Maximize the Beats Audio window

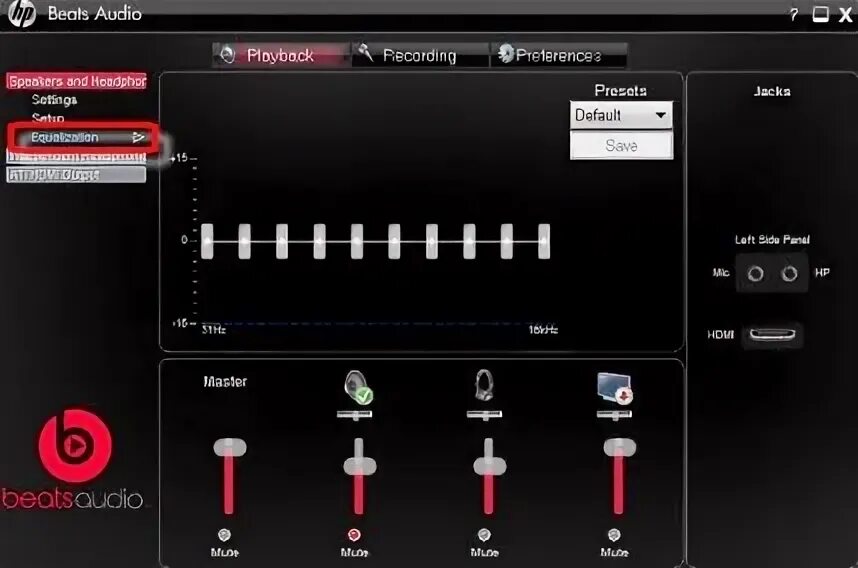pos(820,14)
